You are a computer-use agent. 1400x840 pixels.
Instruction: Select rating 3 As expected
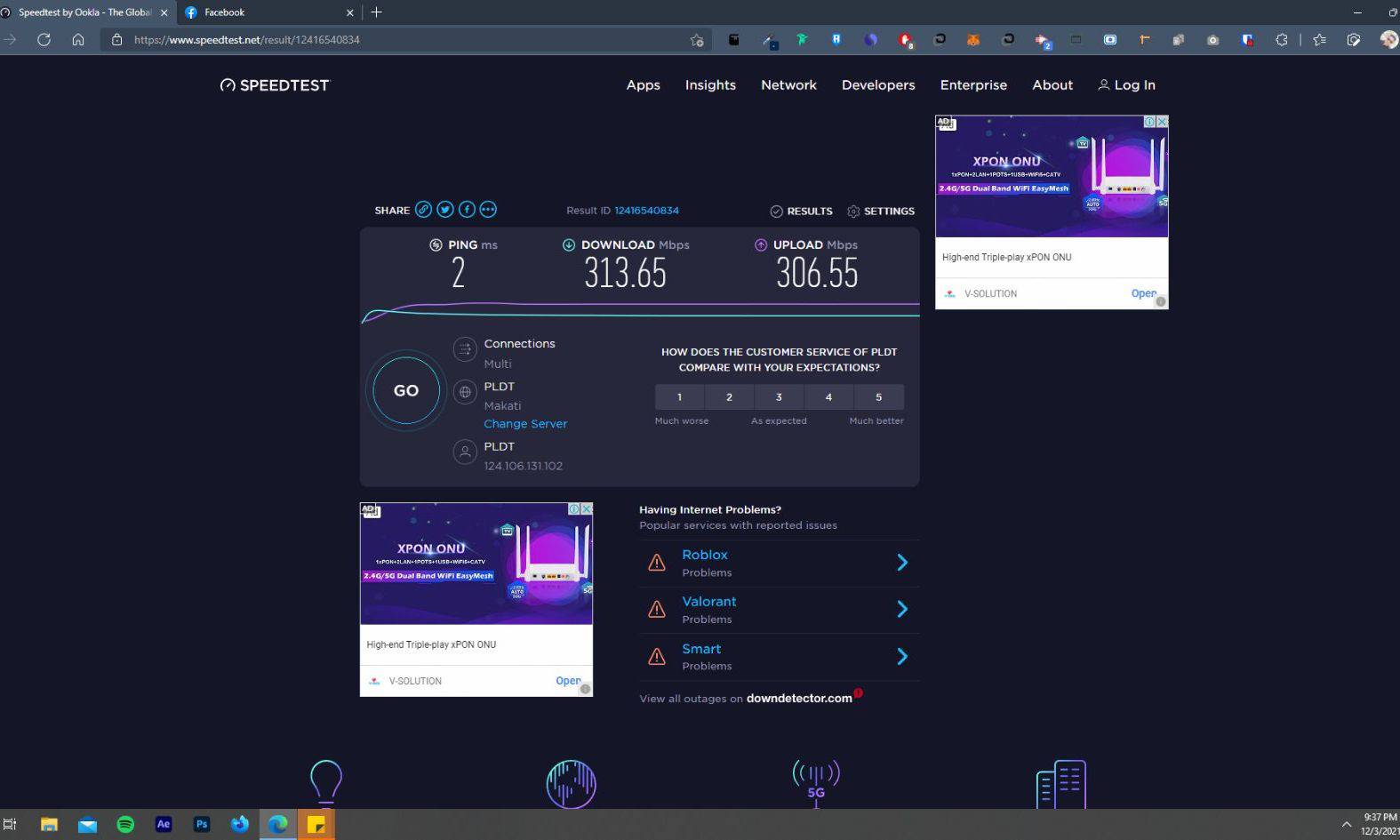[779, 397]
